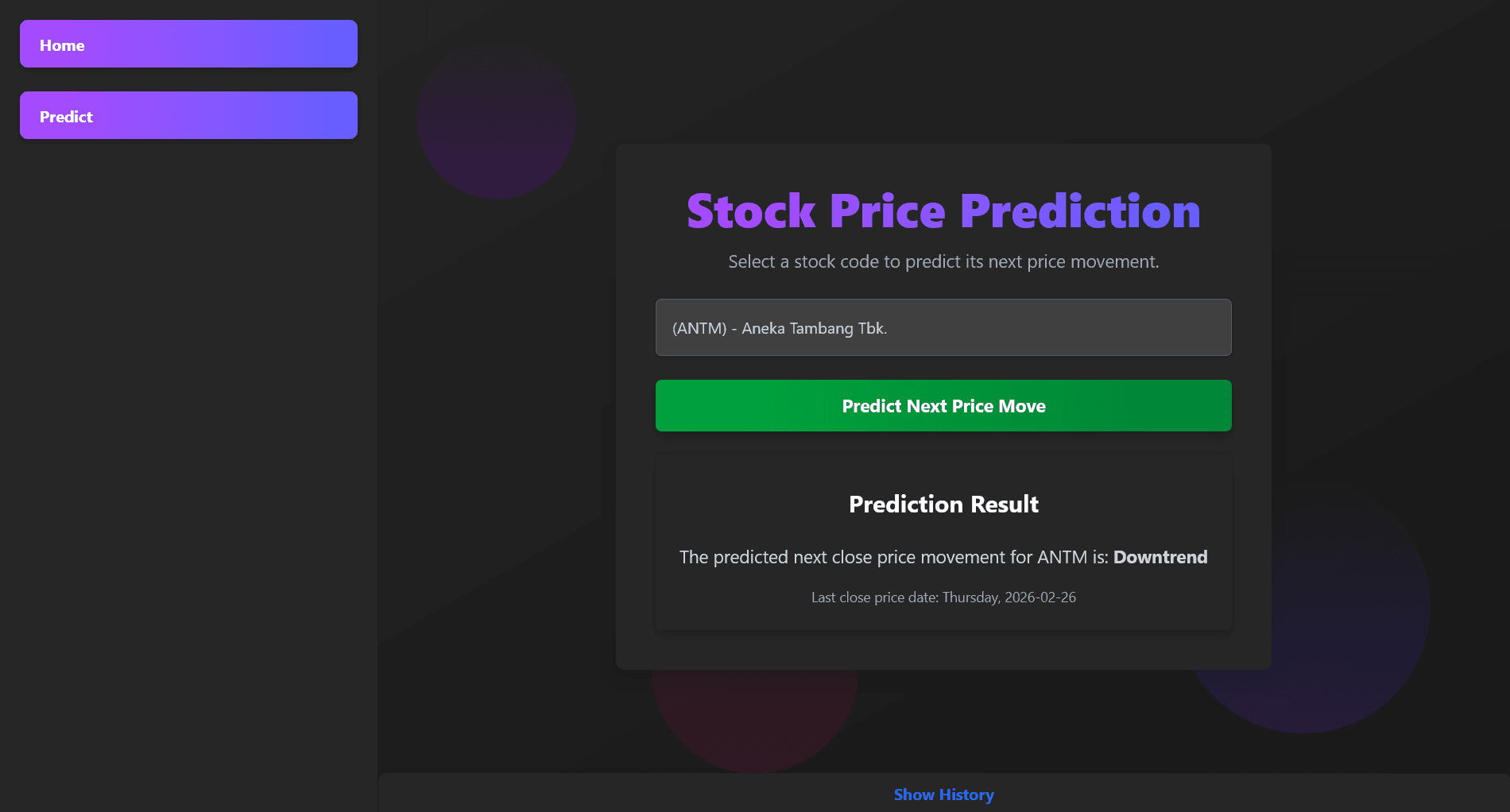Screen dimensions: 1510x812
Task: Select the bold Downtrend result word
Action: (x=1160, y=558)
